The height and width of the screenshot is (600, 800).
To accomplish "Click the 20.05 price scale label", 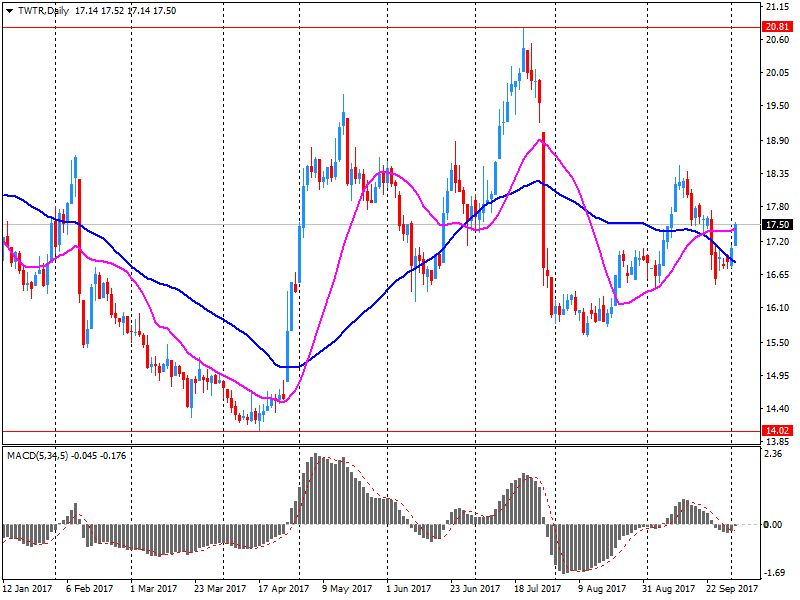I will pyautogui.click(x=778, y=72).
